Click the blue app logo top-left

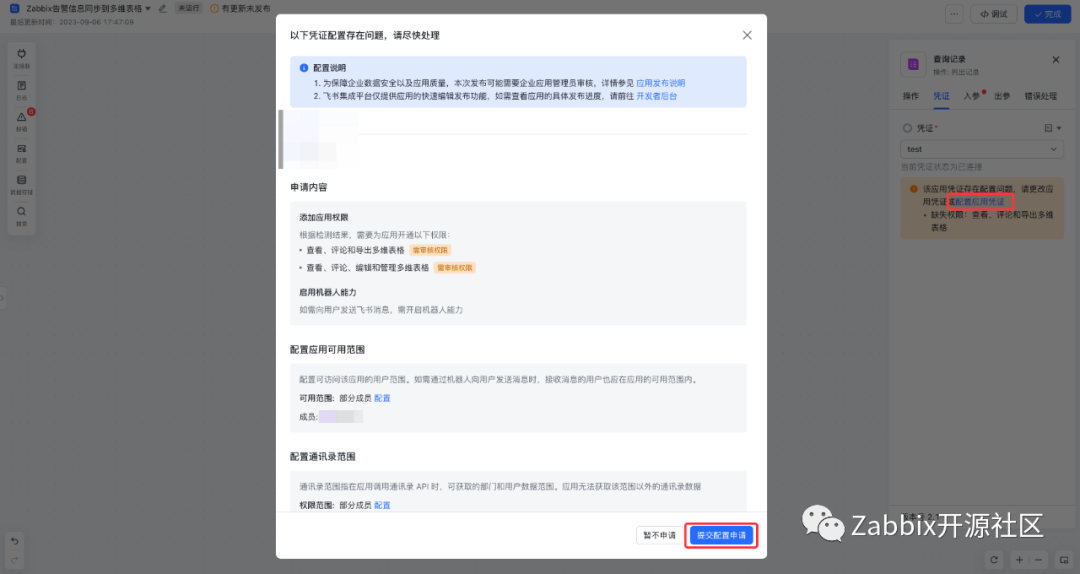[x=14, y=8]
